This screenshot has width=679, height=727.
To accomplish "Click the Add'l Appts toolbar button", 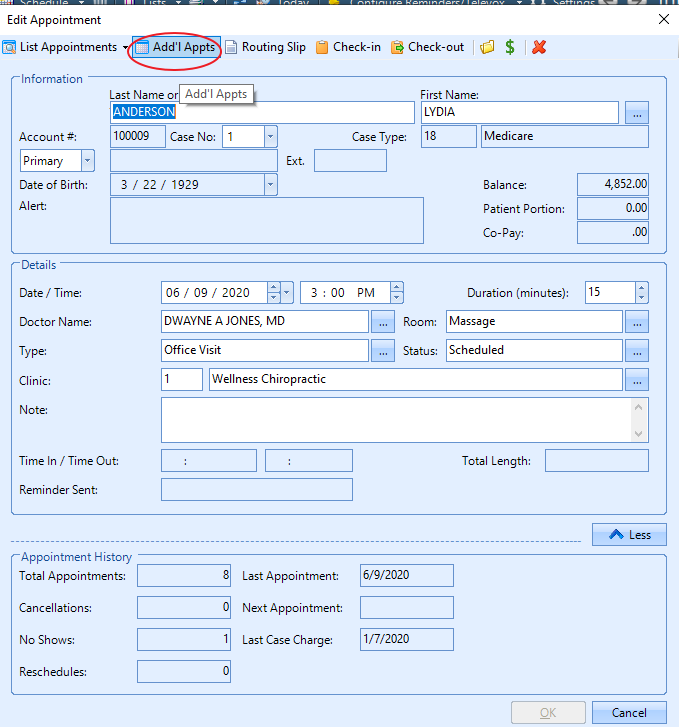I will 176,47.
